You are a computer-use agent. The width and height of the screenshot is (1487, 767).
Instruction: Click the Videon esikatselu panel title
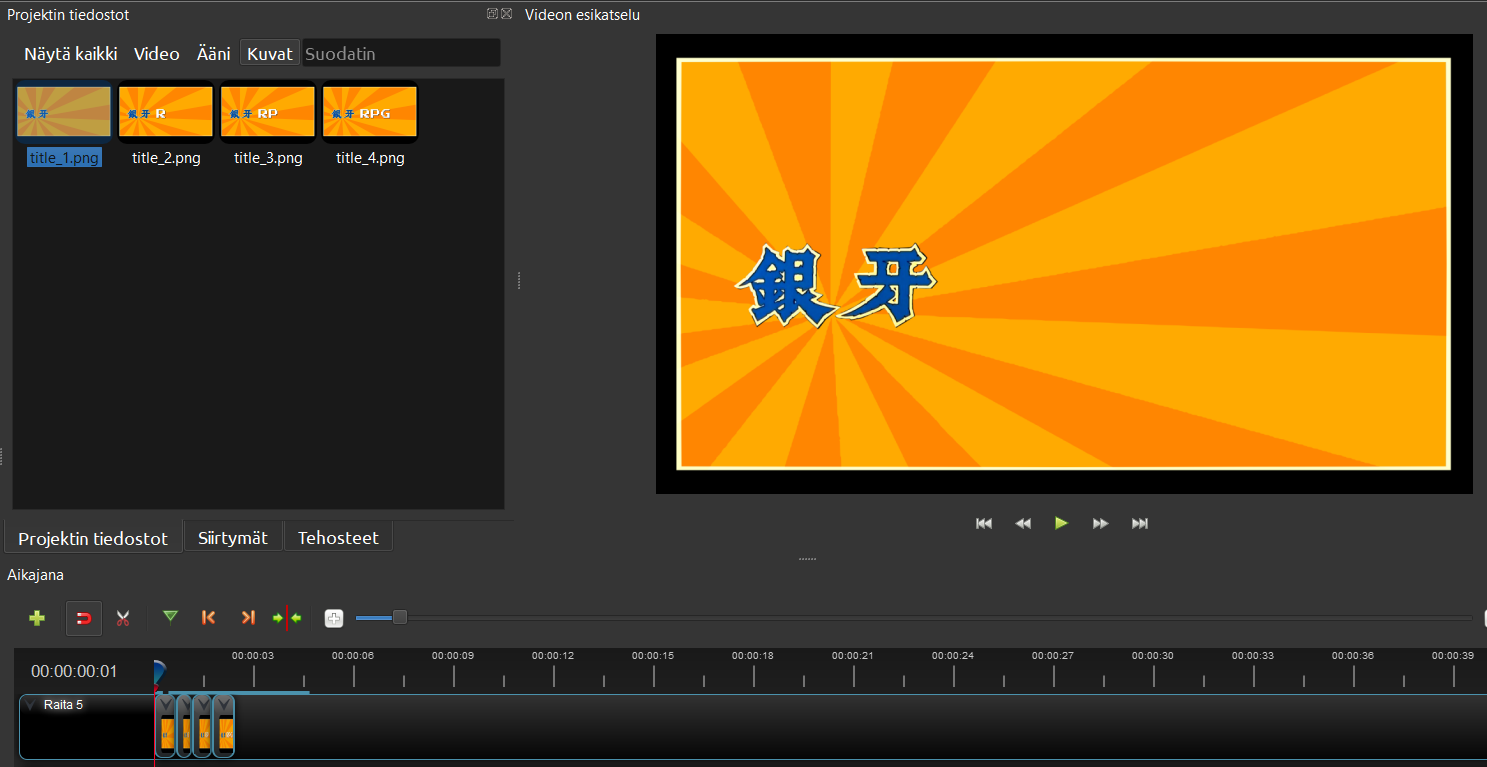pos(582,15)
